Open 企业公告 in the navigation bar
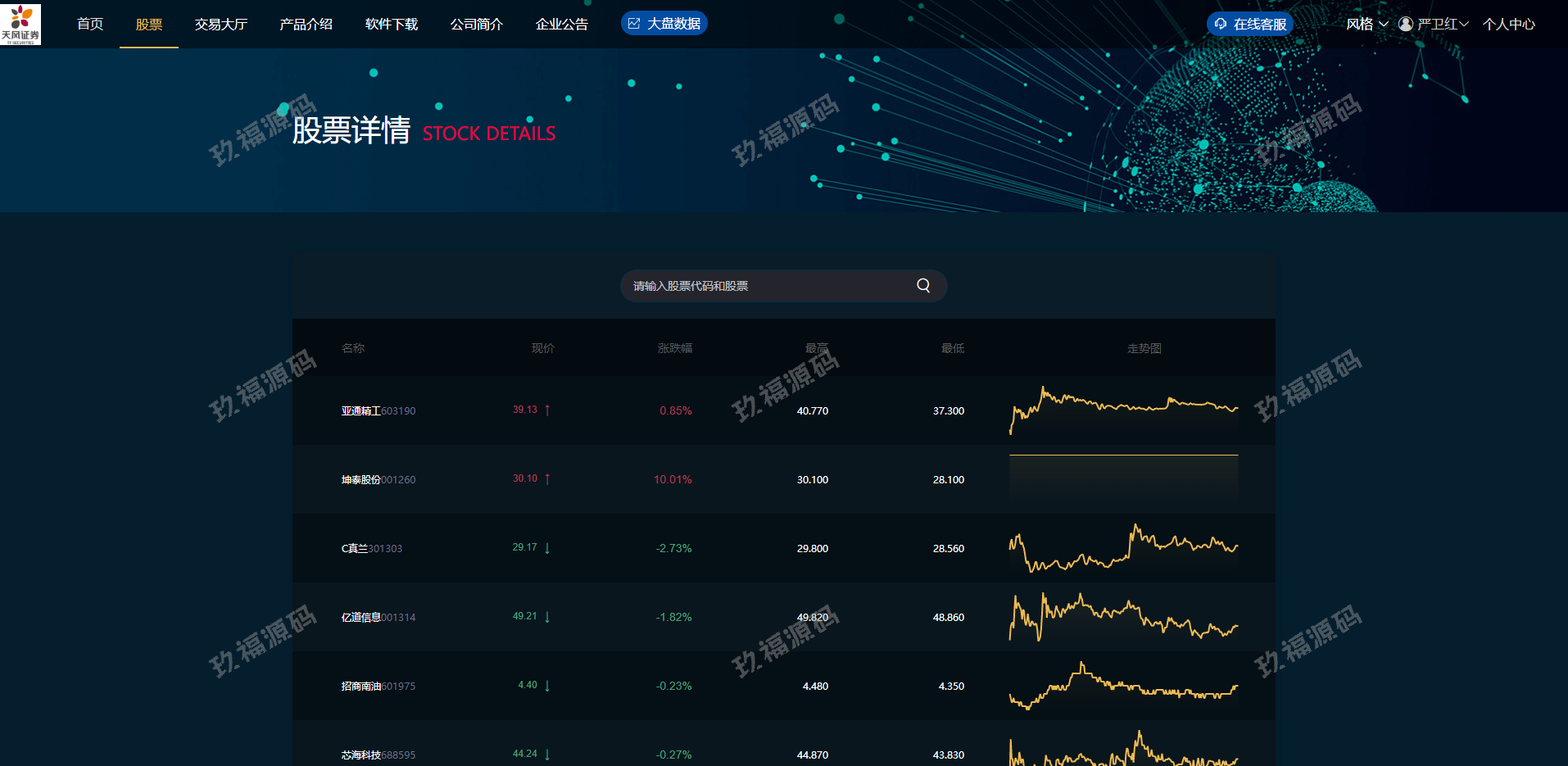 [561, 24]
